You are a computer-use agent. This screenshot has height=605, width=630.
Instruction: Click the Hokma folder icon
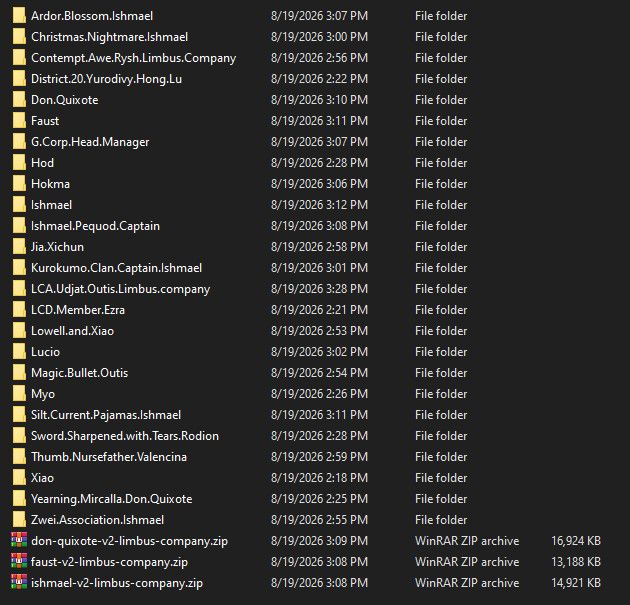click(19, 184)
